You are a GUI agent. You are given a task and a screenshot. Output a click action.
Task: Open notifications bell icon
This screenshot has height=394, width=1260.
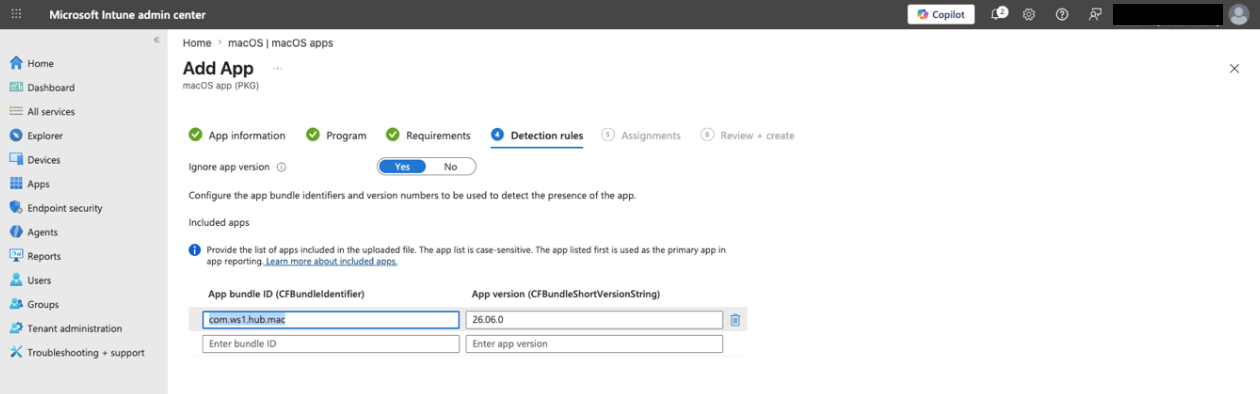tap(998, 14)
